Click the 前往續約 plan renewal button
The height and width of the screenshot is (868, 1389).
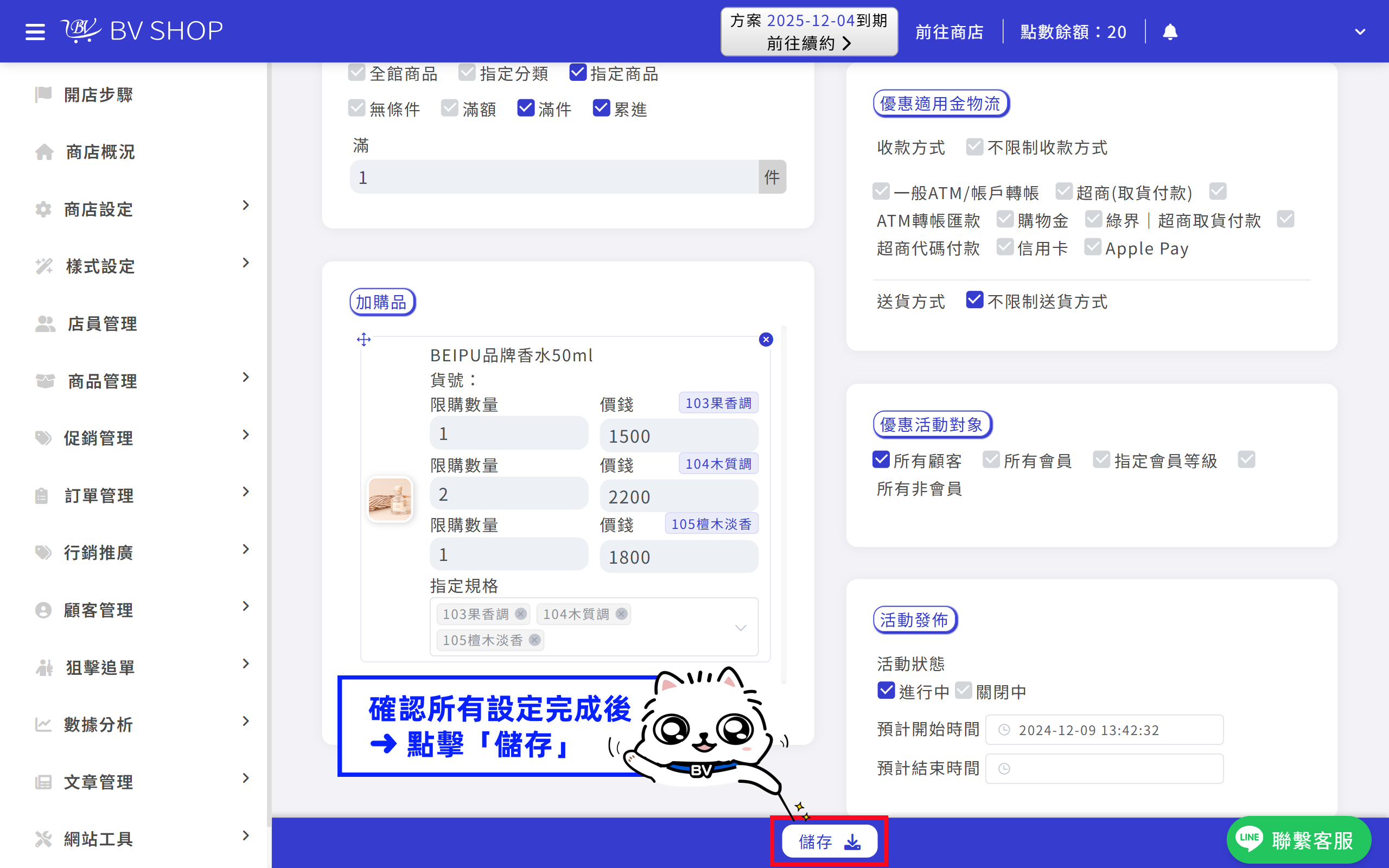pyautogui.click(x=809, y=31)
